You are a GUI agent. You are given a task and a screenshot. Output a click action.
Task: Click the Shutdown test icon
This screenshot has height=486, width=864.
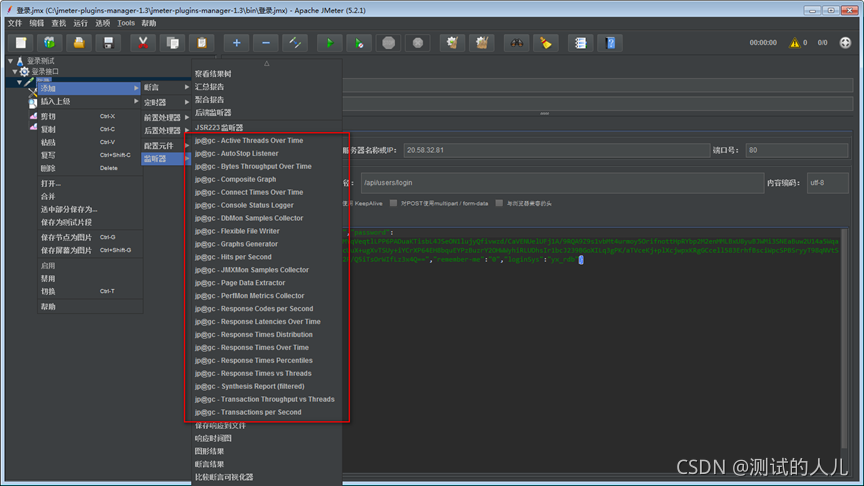pyautogui.click(x=418, y=43)
